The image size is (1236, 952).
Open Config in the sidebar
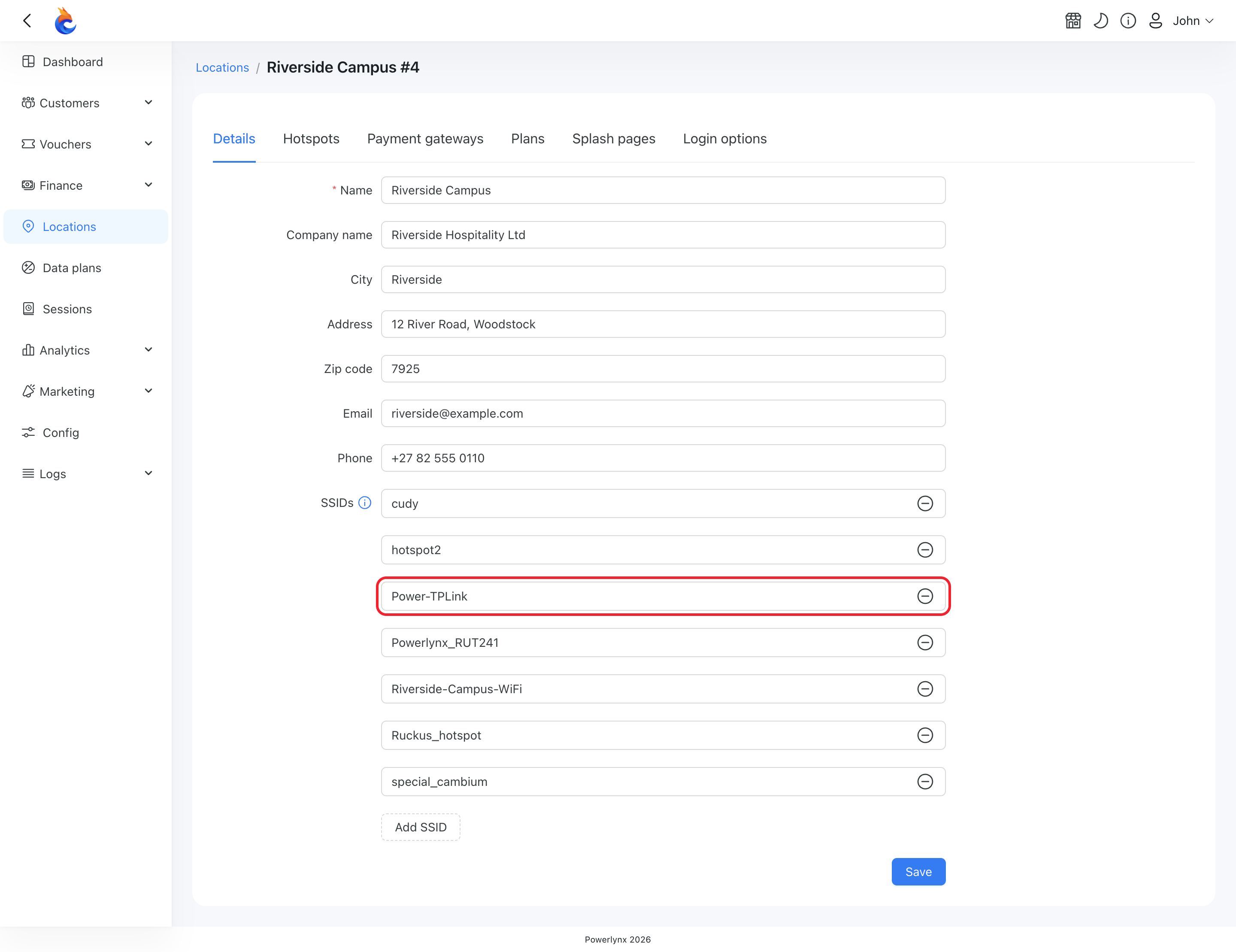point(86,433)
